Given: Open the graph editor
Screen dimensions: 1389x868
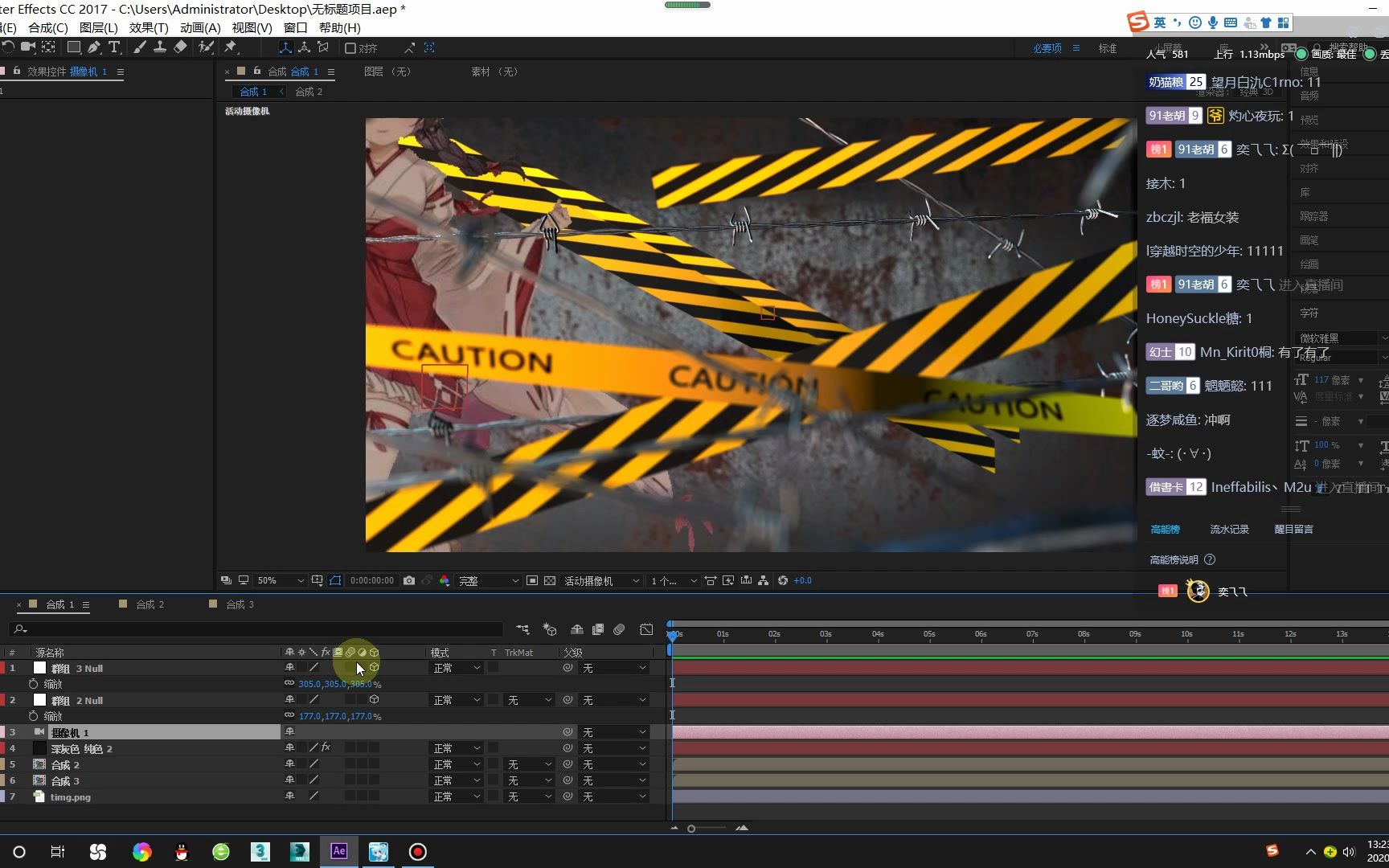Looking at the screenshot, I should point(646,629).
